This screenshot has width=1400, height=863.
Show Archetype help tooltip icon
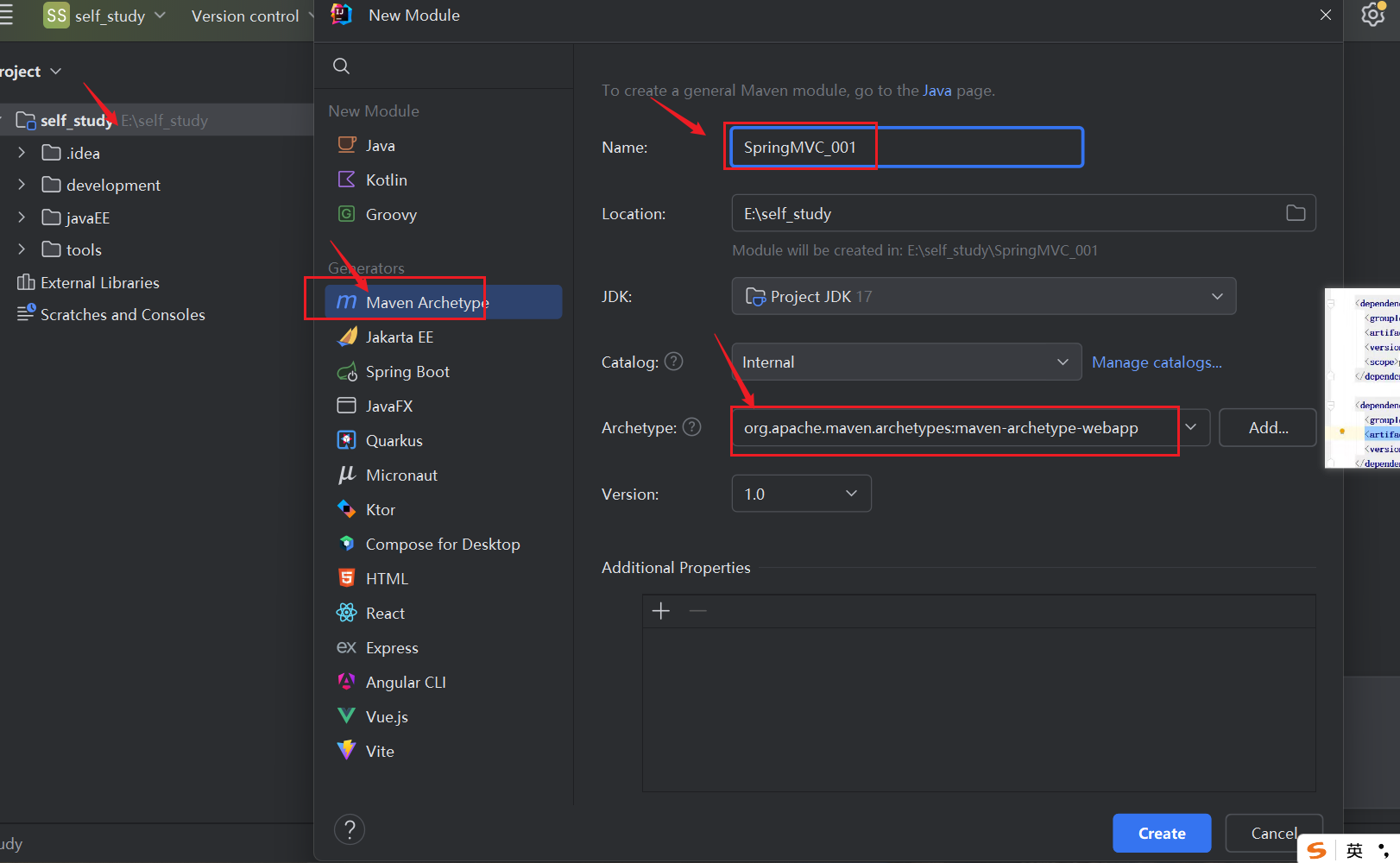tap(692, 427)
